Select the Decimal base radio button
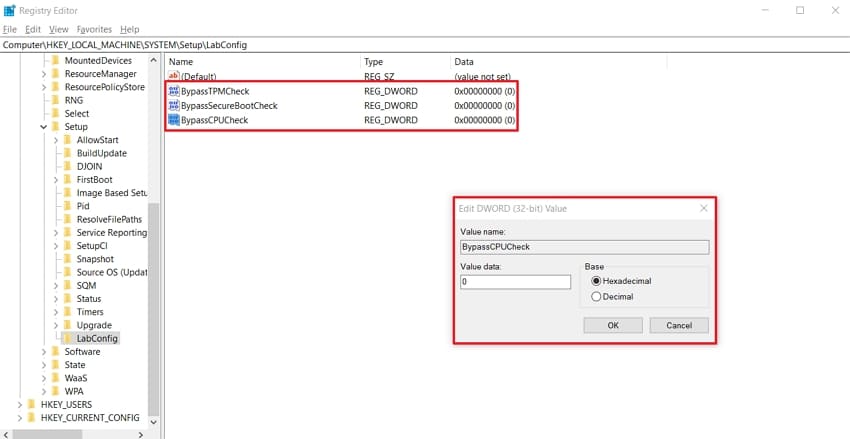Viewport: 850px width, 439px height. click(596, 297)
